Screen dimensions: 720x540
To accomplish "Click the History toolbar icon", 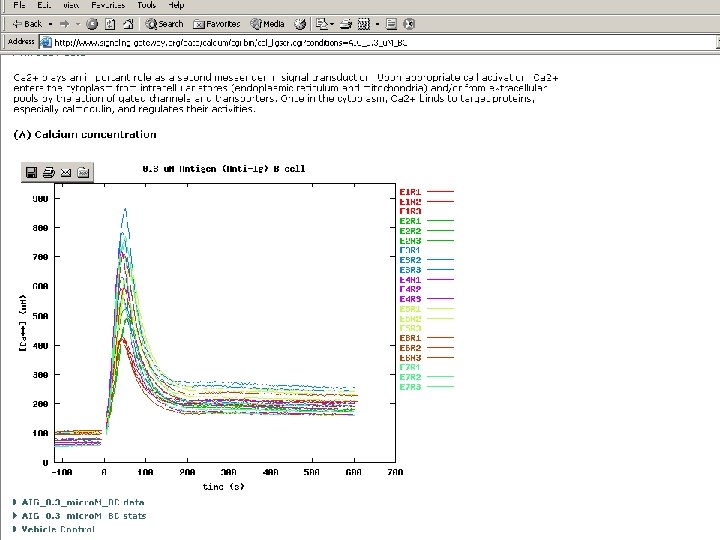I will coord(299,23).
